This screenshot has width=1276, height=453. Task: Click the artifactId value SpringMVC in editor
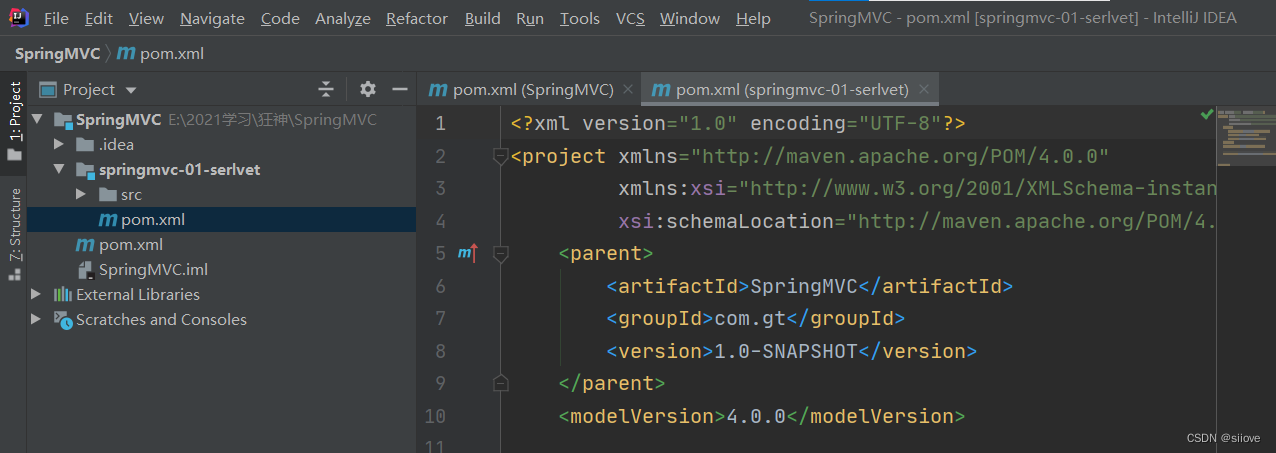click(x=804, y=286)
